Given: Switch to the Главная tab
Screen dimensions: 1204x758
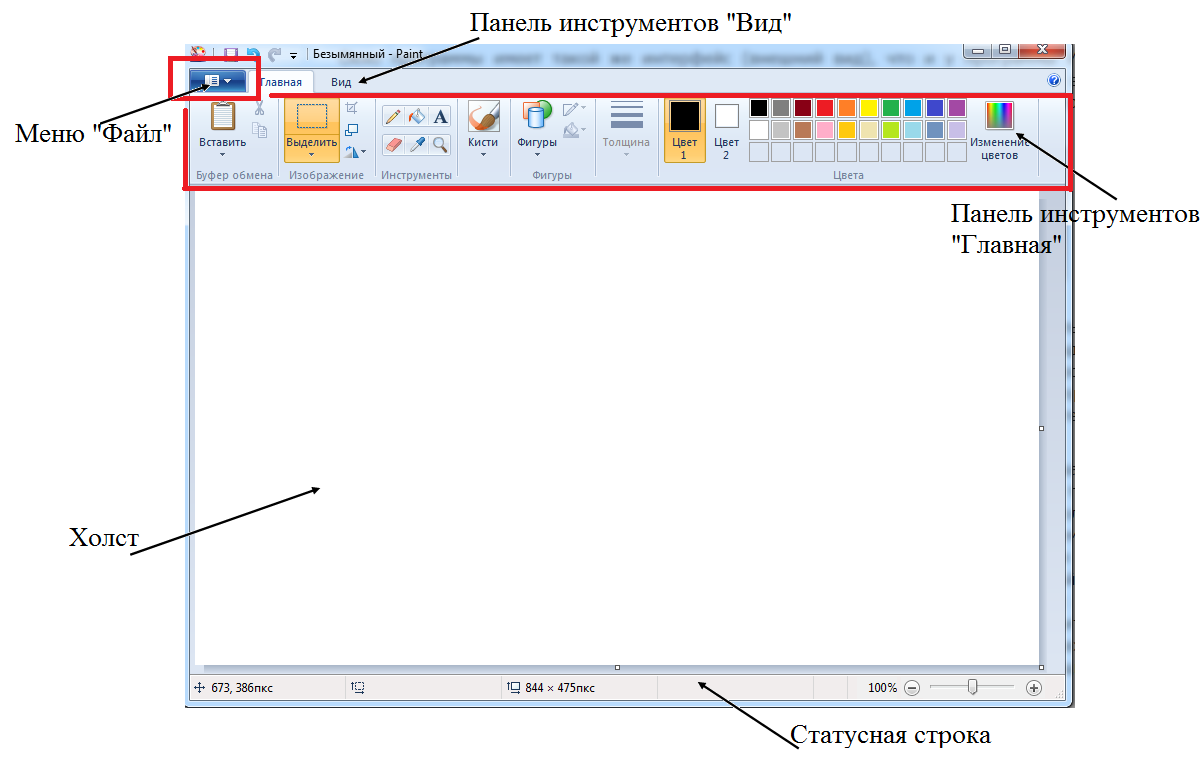Looking at the screenshot, I should tap(281, 82).
